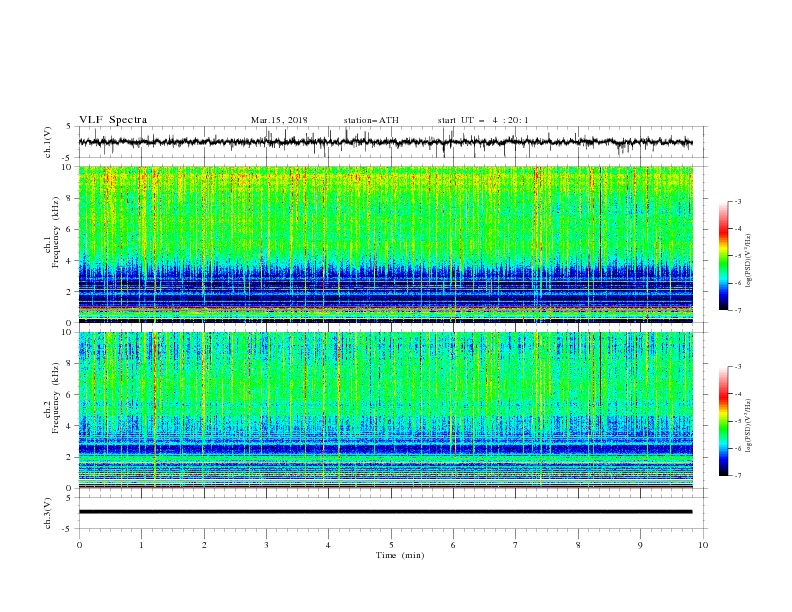Click the "4" tick on the time axis
The width and height of the screenshot is (792, 612).
(328, 545)
